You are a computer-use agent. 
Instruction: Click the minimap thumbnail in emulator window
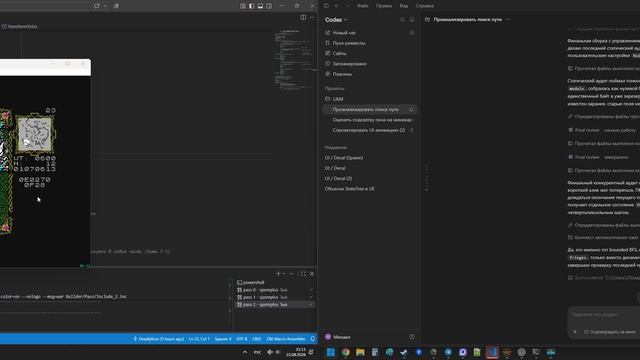click(x=35, y=133)
